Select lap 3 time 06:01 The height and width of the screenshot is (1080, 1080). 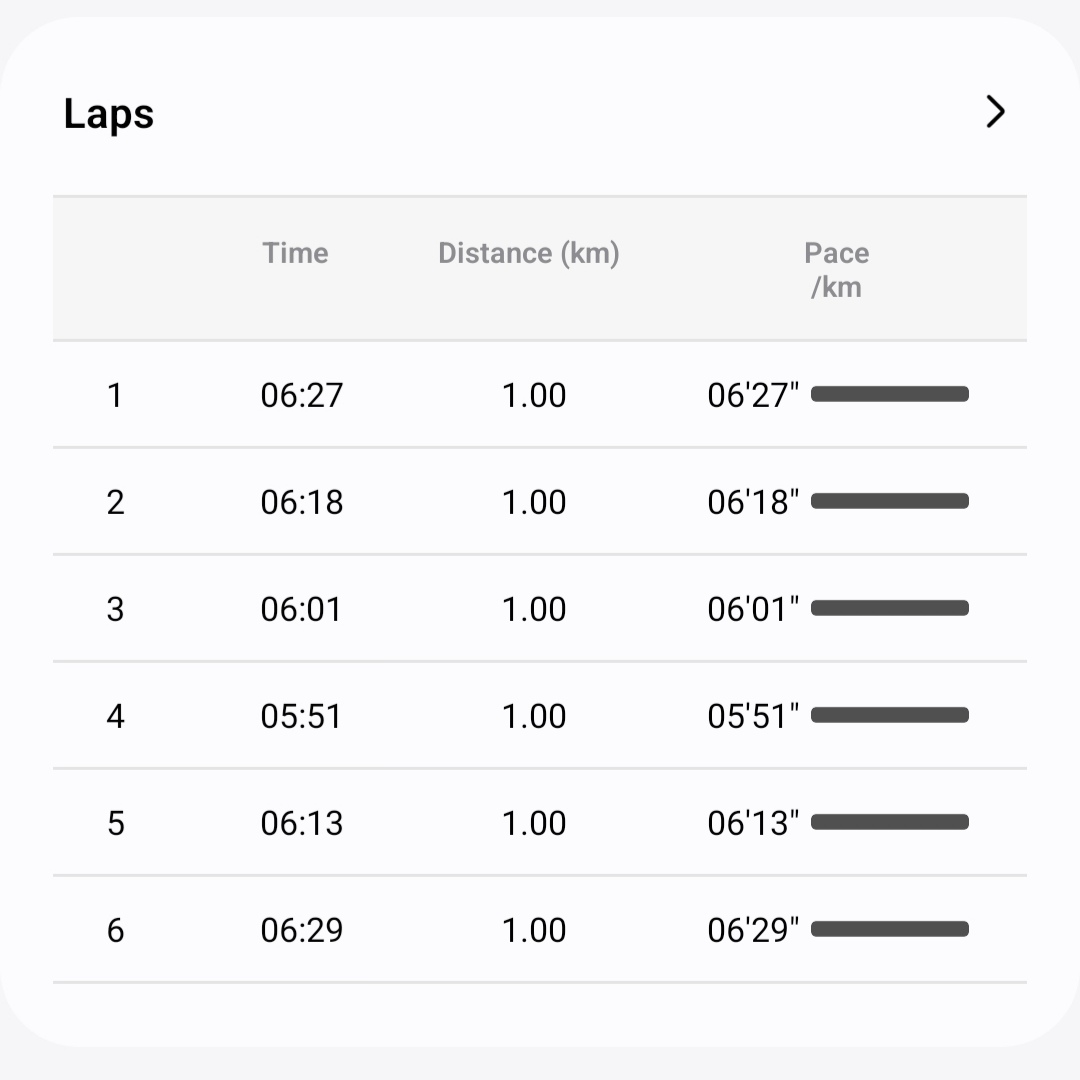pos(301,610)
